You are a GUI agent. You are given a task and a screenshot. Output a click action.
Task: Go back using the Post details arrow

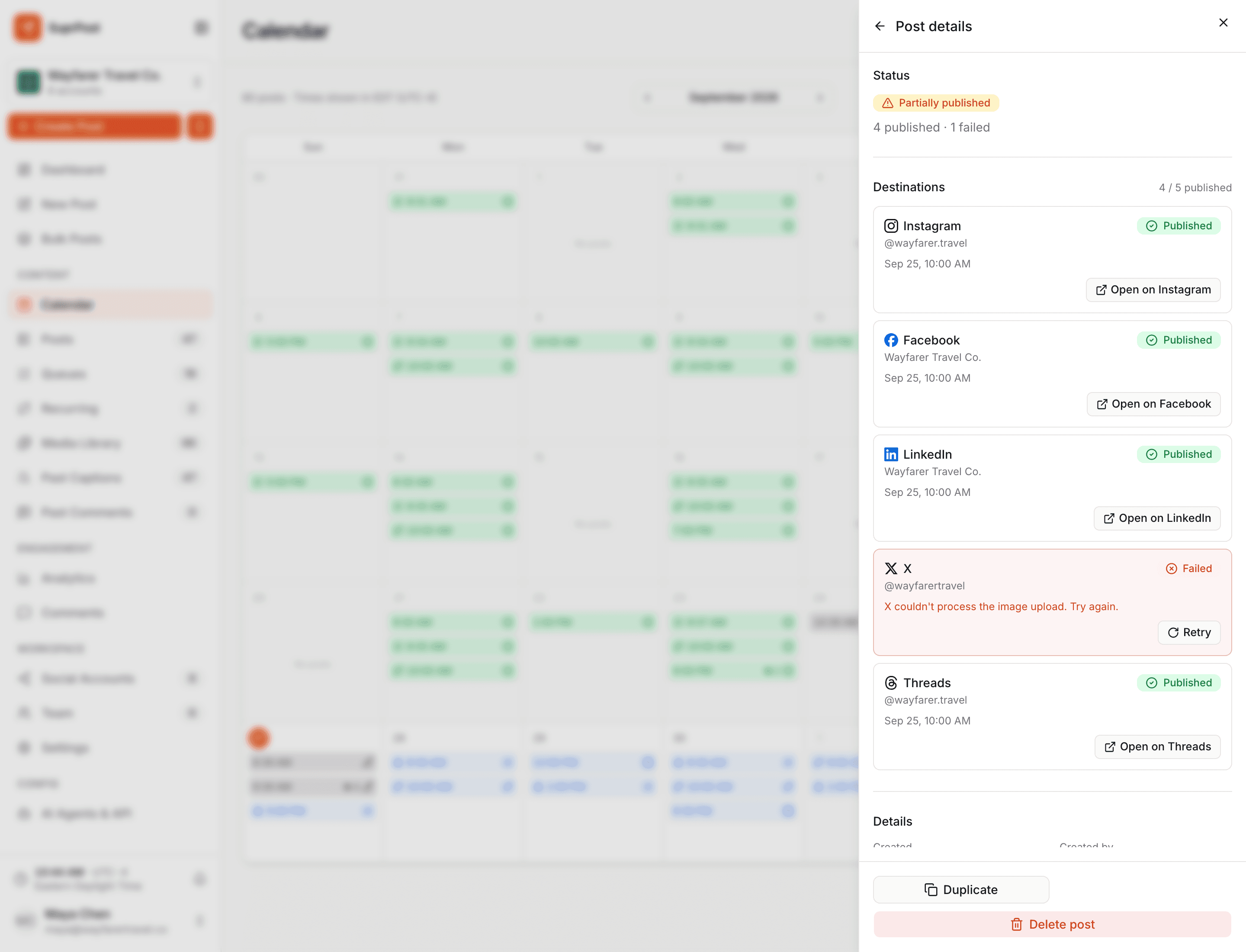(880, 26)
